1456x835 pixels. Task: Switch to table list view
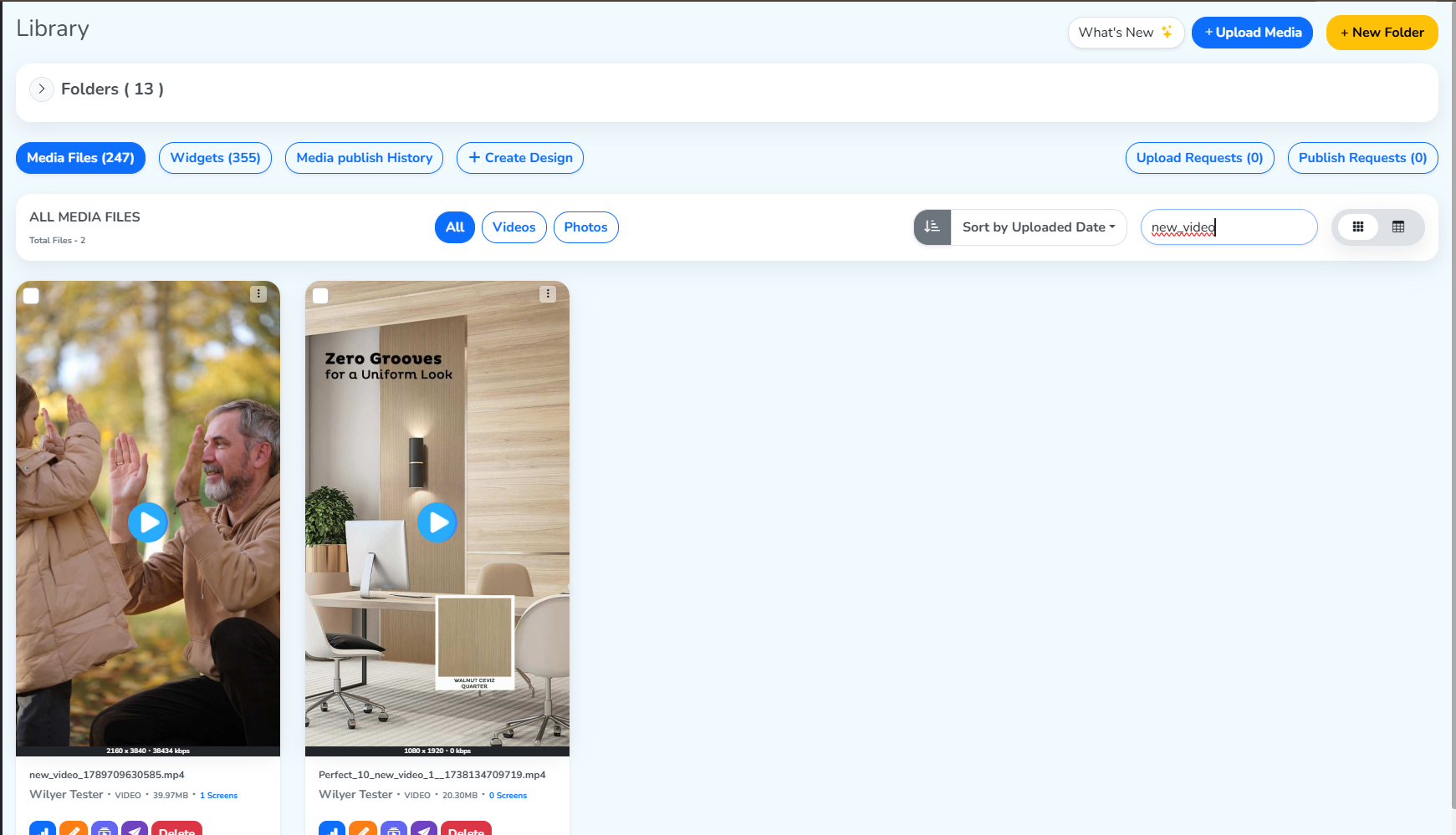tap(1398, 227)
